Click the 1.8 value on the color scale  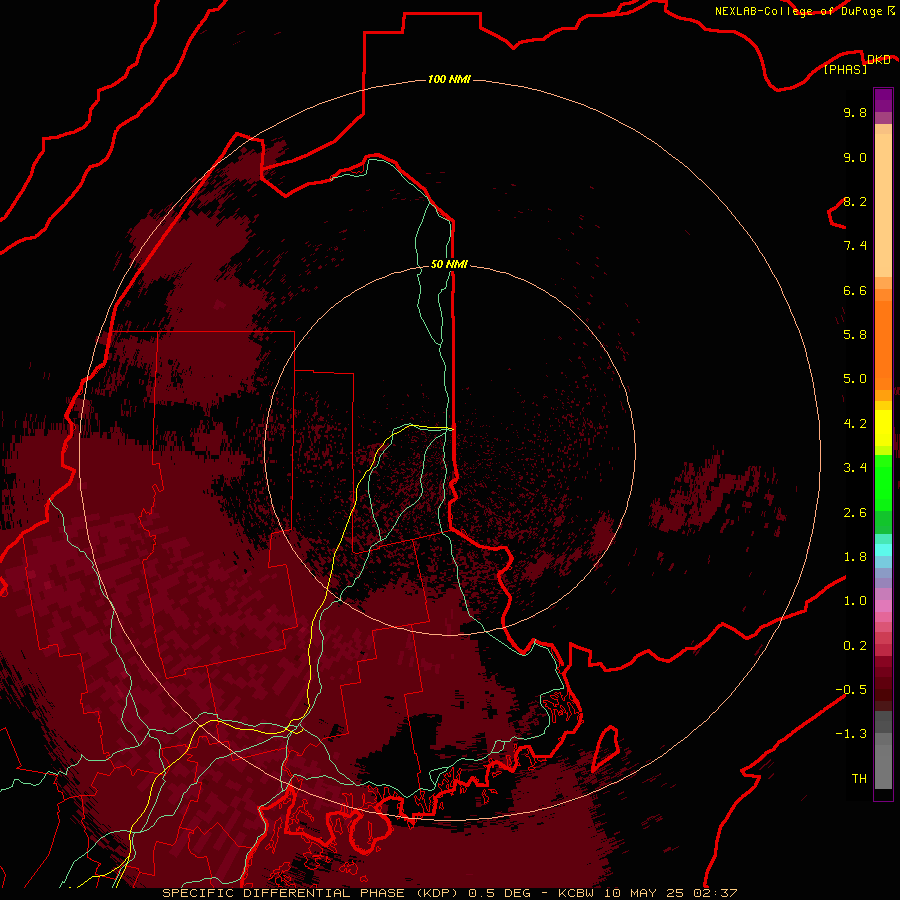[x=855, y=557]
